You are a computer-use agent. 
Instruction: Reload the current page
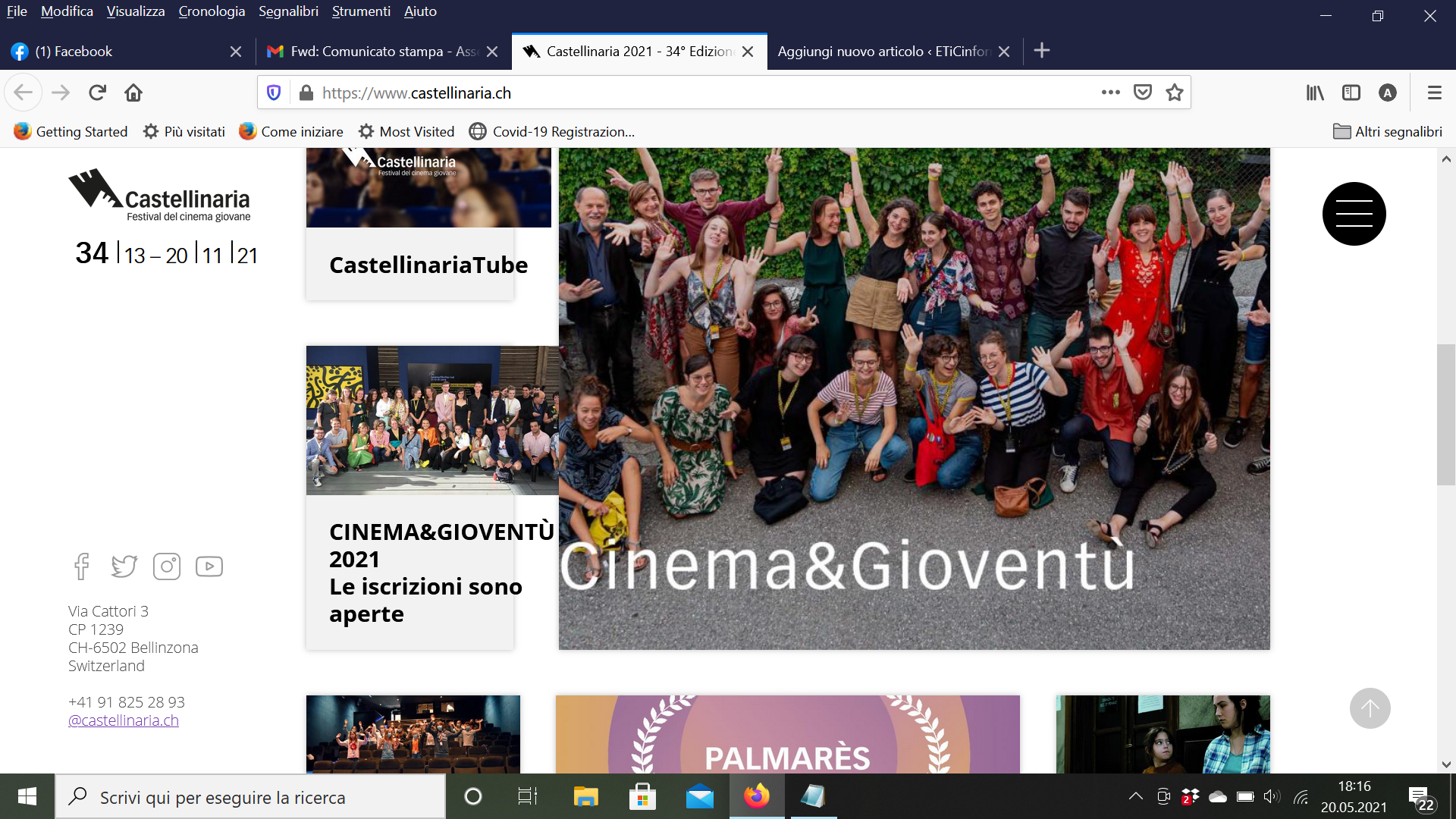click(97, 93)
